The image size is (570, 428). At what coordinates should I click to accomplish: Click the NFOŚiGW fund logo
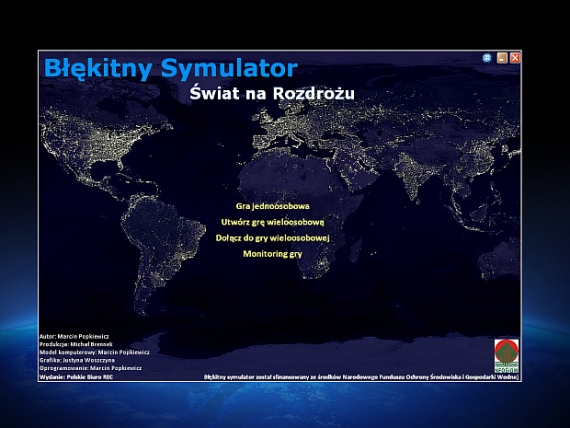pos(506,356)
